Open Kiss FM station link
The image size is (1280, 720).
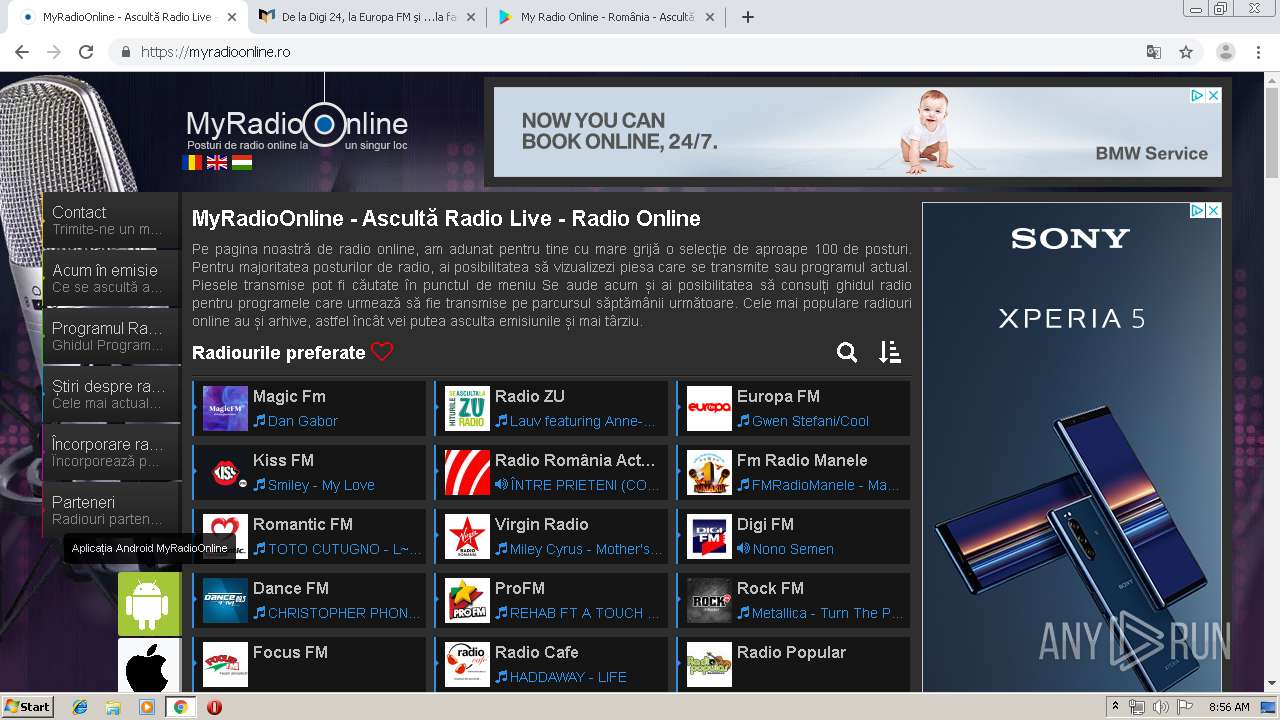(283, 460)
